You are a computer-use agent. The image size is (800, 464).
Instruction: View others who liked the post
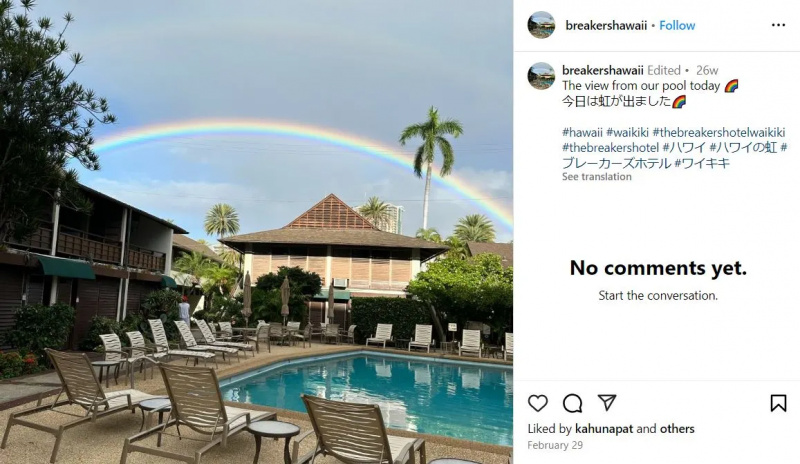(677, 429)
